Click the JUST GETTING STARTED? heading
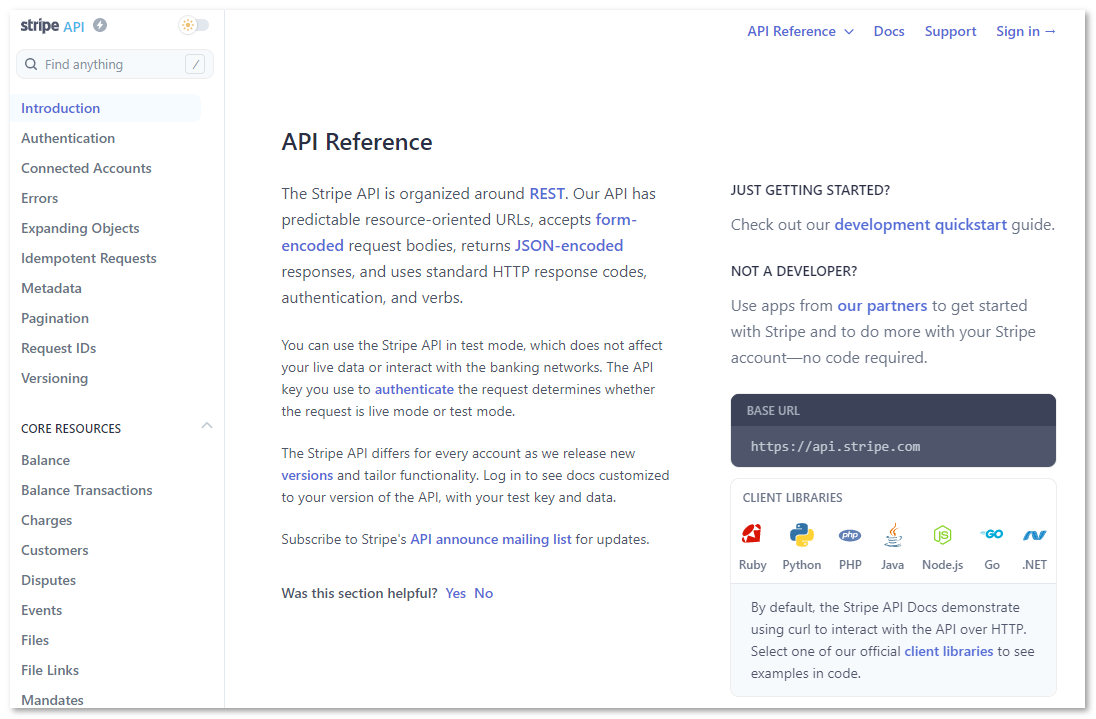The height and width of the screenshot is (719, 1096). [810, 190]
